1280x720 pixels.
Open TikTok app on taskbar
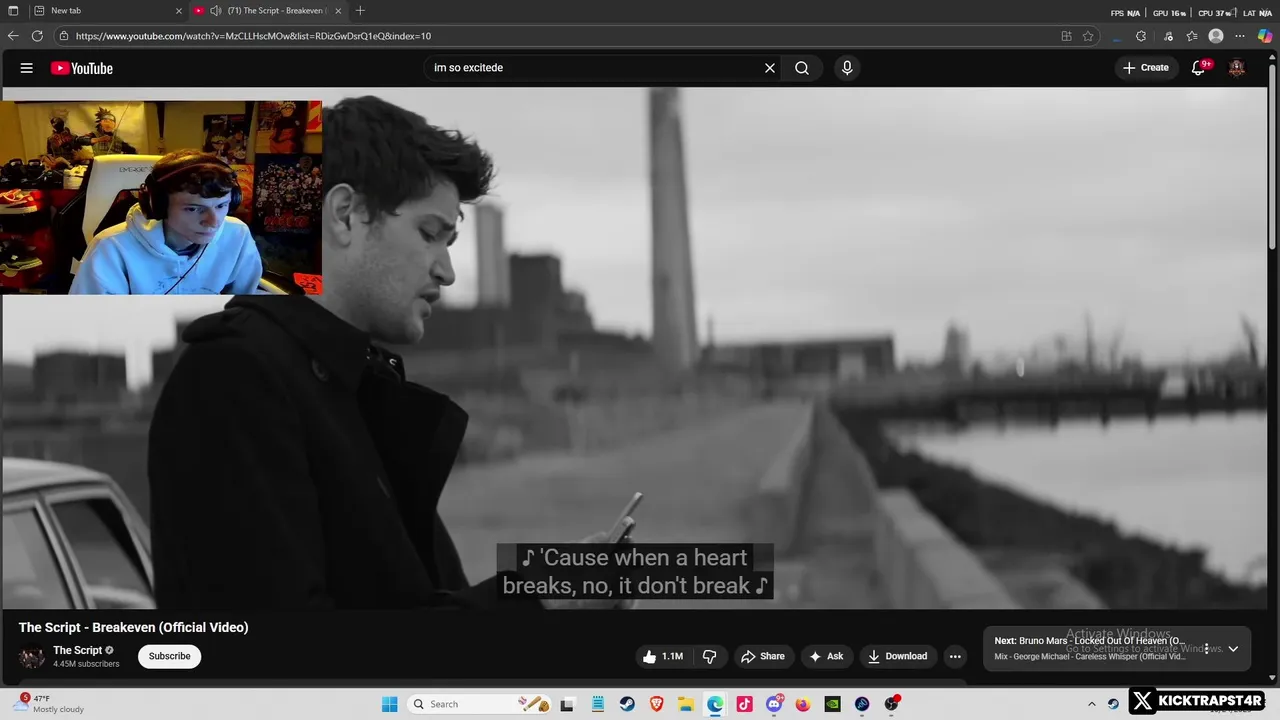click(744, 704)
